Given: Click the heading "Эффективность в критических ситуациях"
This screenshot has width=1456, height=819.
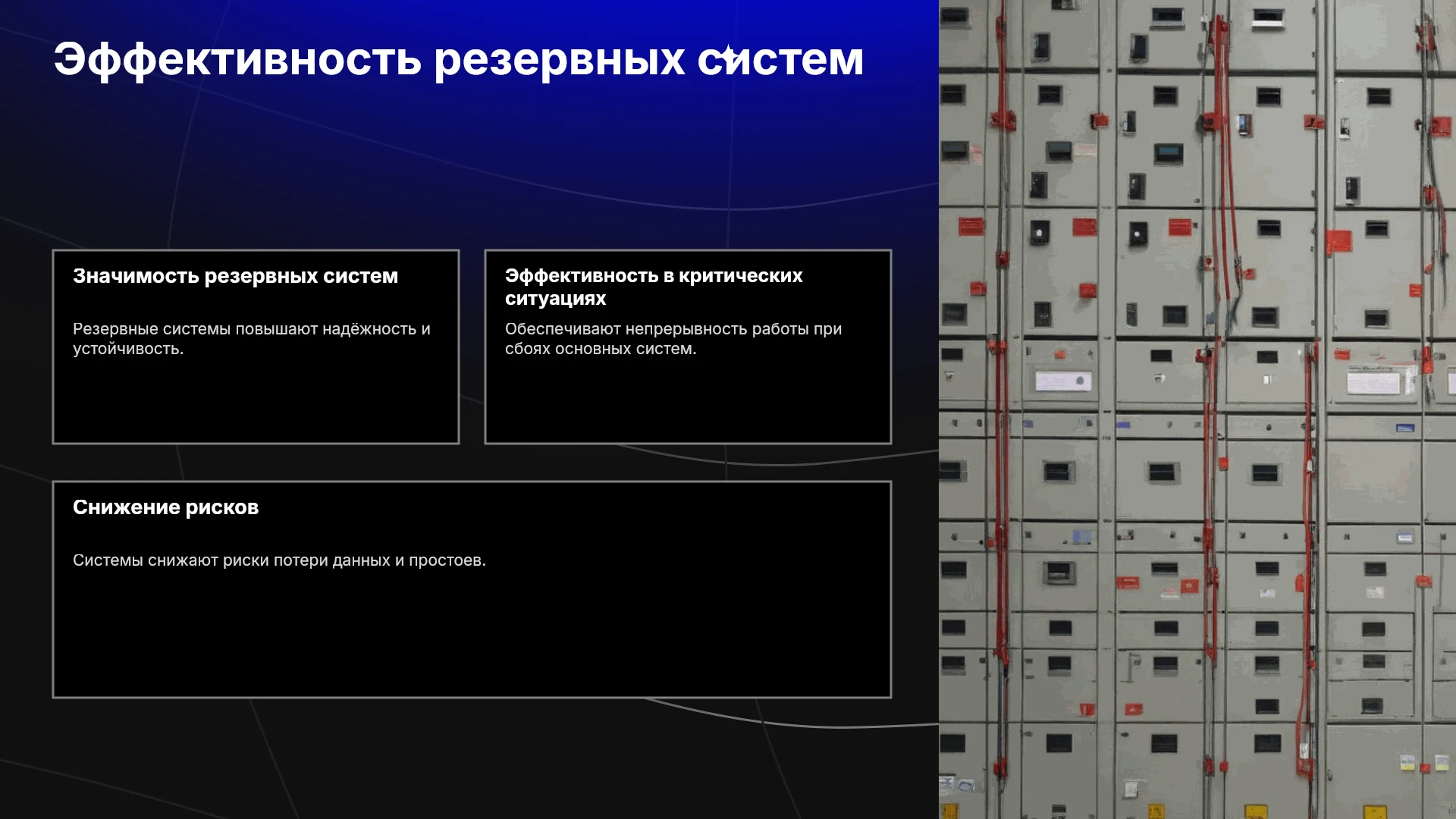Looking at the screenshot, I should click(x=654, y=287).
